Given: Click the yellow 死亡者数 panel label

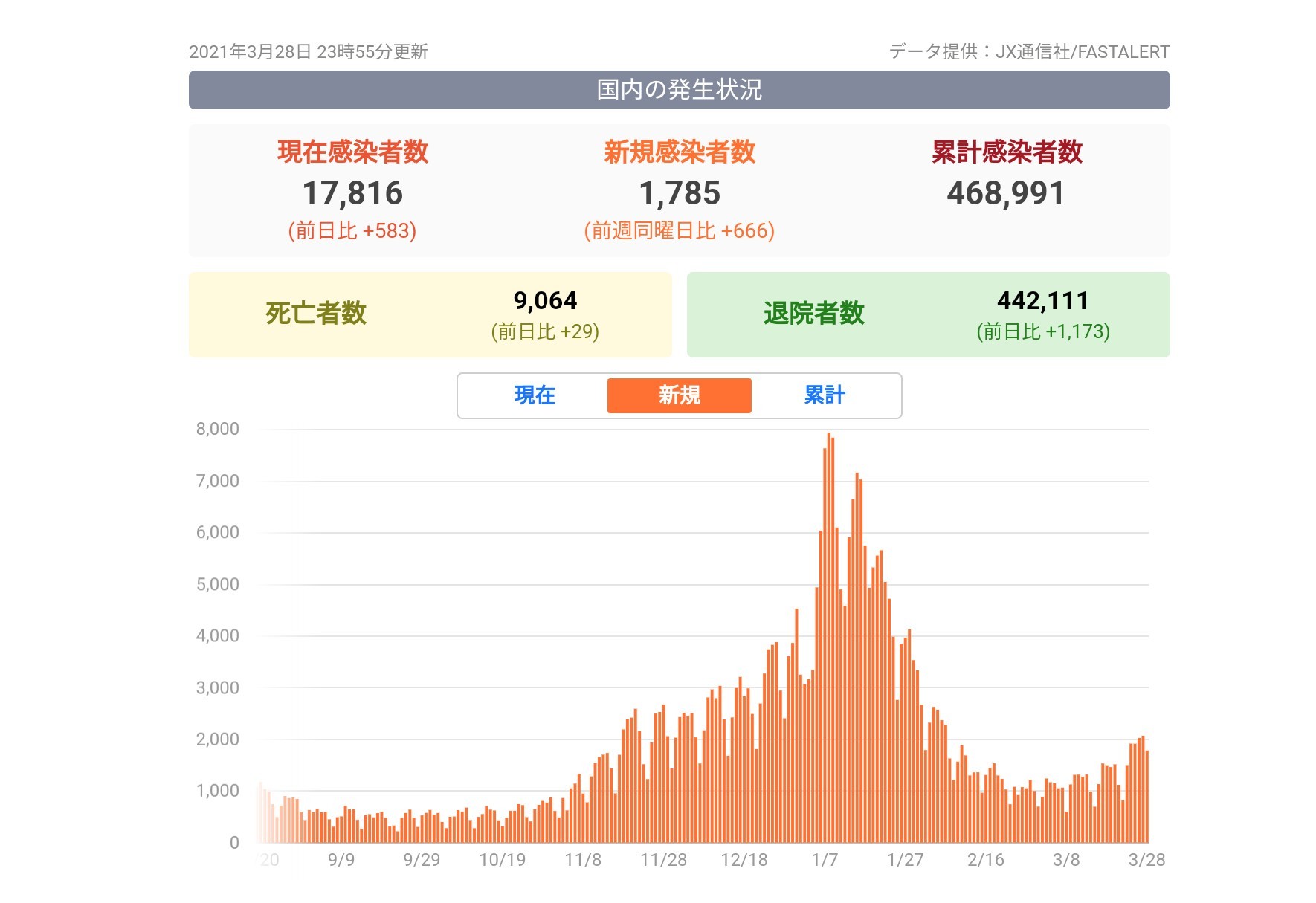Looking at the screenshot, I should point(316,314).
